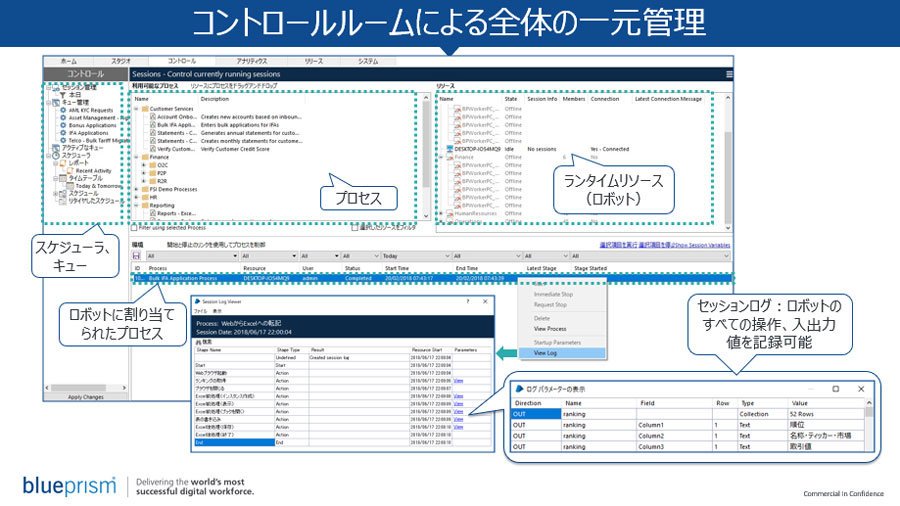Click the Apply Changes button
The image size is (900, 506).
pyautogui.click(x=86, y=396)
